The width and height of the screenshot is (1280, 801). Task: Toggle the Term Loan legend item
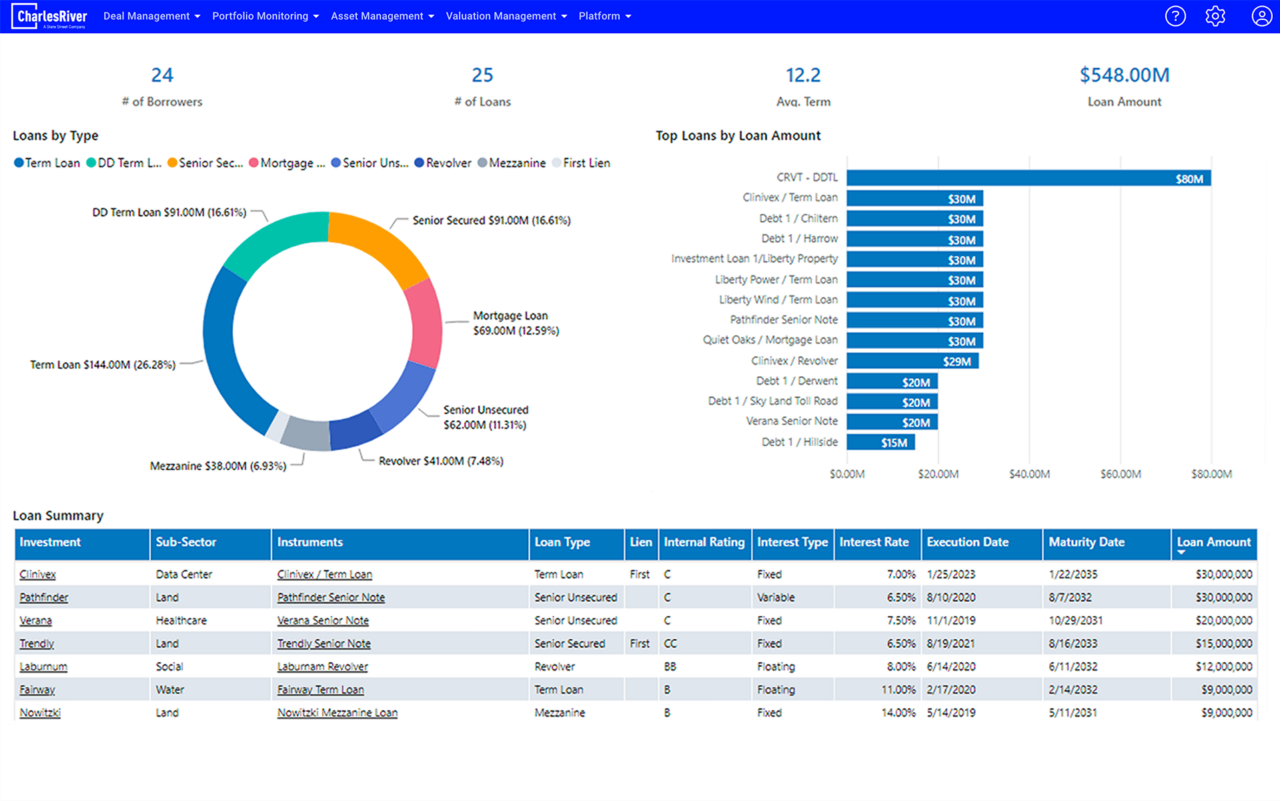coord(47,163)
